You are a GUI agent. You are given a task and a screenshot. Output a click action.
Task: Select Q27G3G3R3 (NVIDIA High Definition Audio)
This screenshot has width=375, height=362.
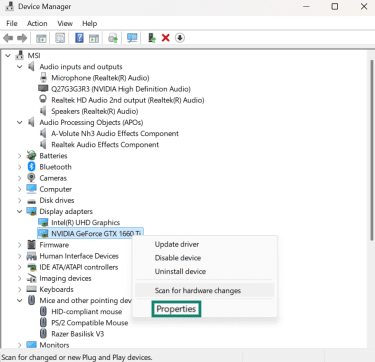tap(121, 89)
